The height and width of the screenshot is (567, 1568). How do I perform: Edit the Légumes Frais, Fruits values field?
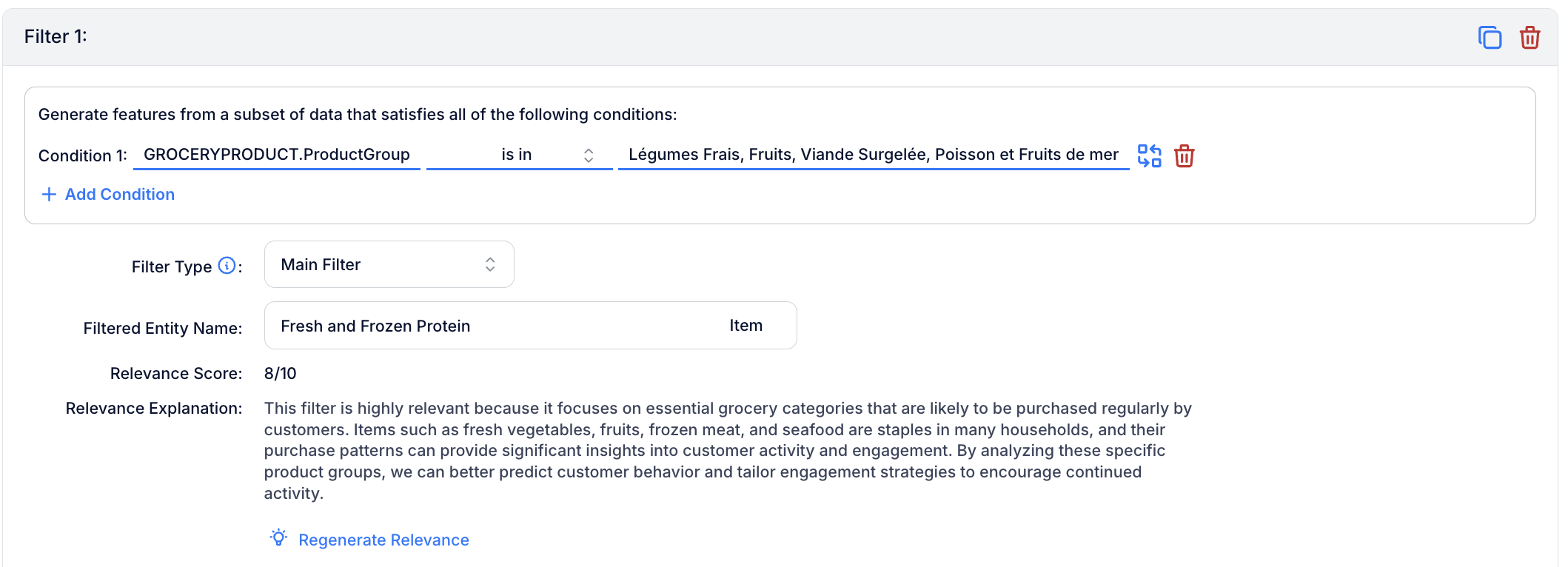[x=874, y=155]
